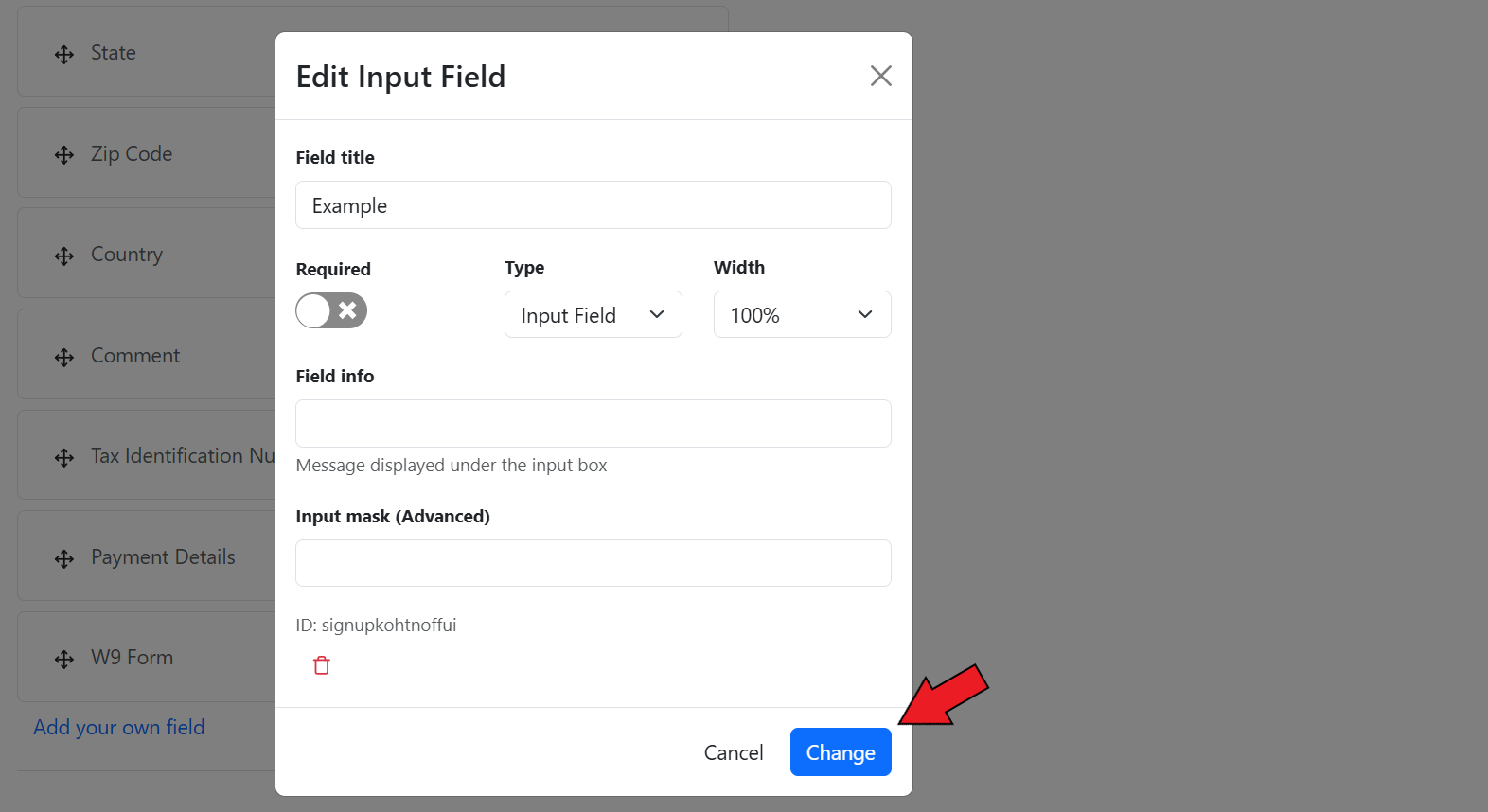Click the drag handle next to Country
The image size is (1488, 812).
[64, 256]
